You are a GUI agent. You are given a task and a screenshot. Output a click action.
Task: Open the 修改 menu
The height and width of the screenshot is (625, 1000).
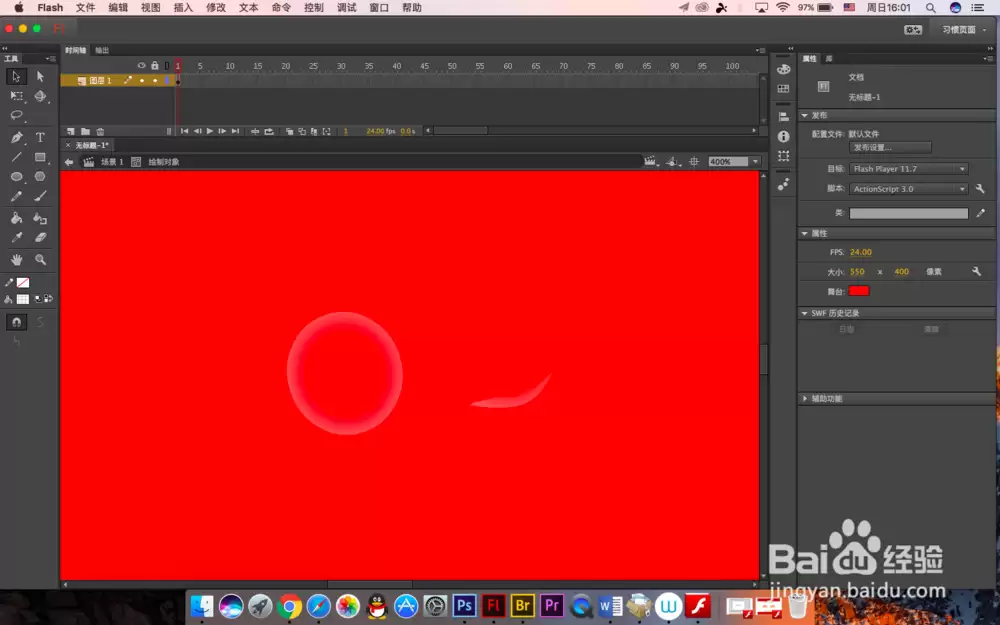pos(216,8)
